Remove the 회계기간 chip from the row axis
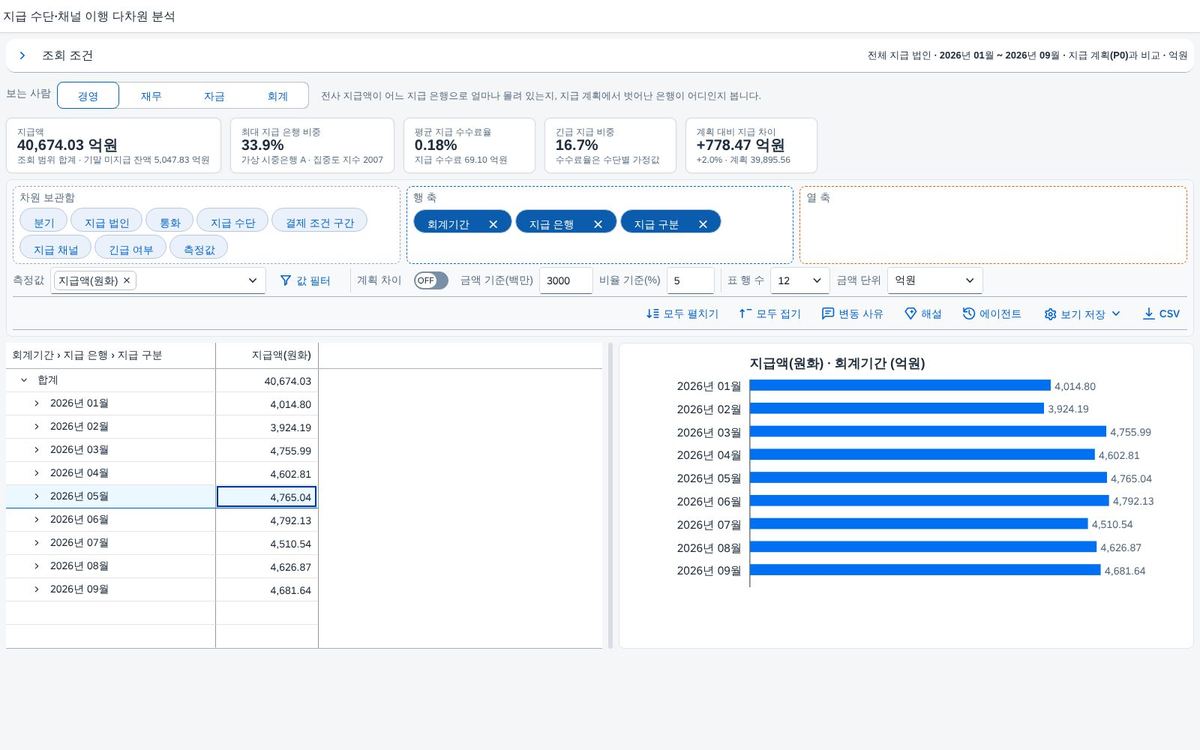The image size is (1200, 750). [493, 224]
